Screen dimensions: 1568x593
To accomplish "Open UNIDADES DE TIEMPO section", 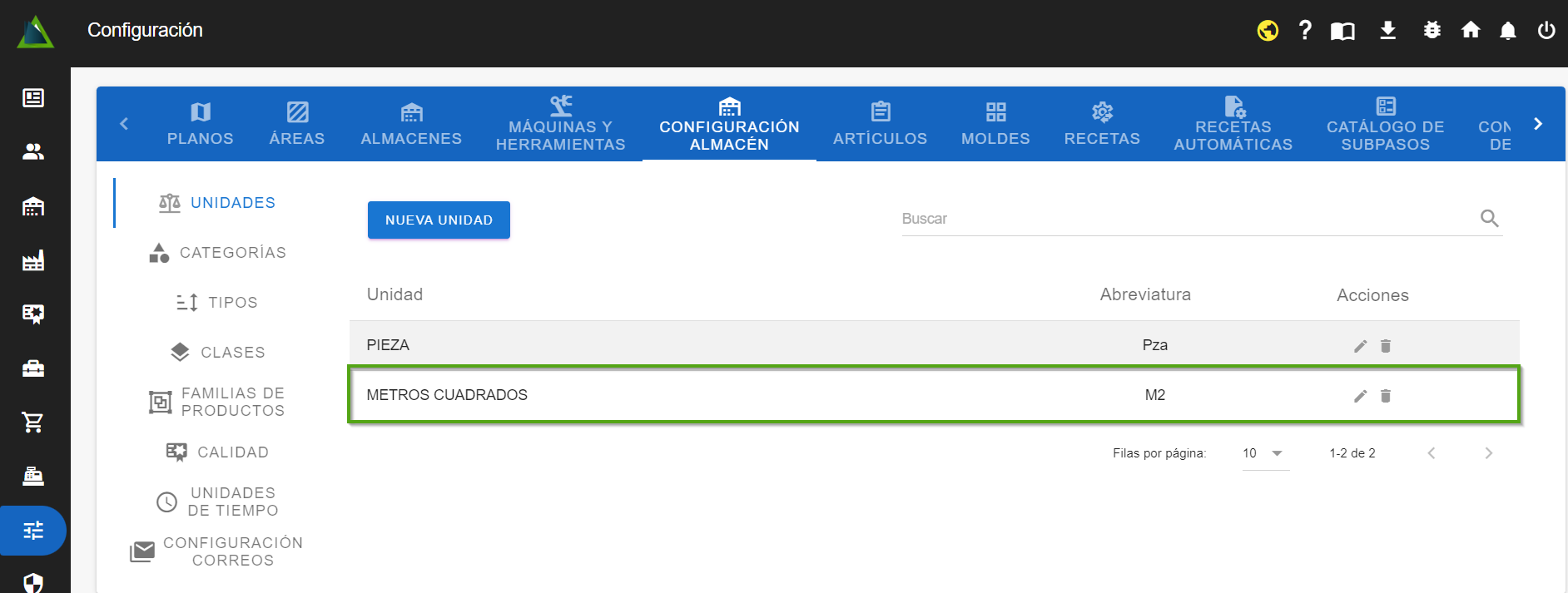I will (x=219, y=502).
